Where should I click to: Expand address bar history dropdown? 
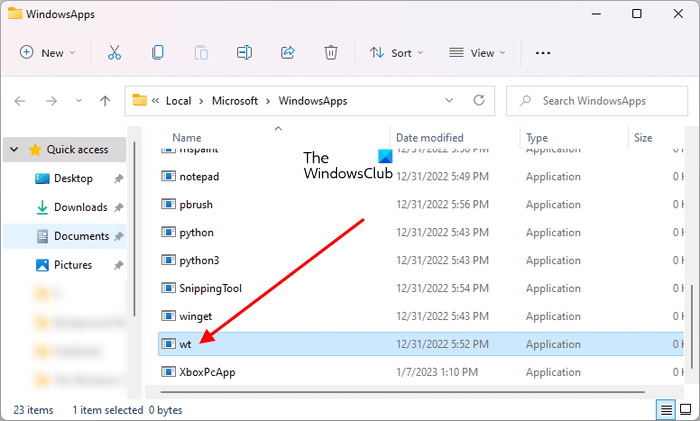[449, 100]
